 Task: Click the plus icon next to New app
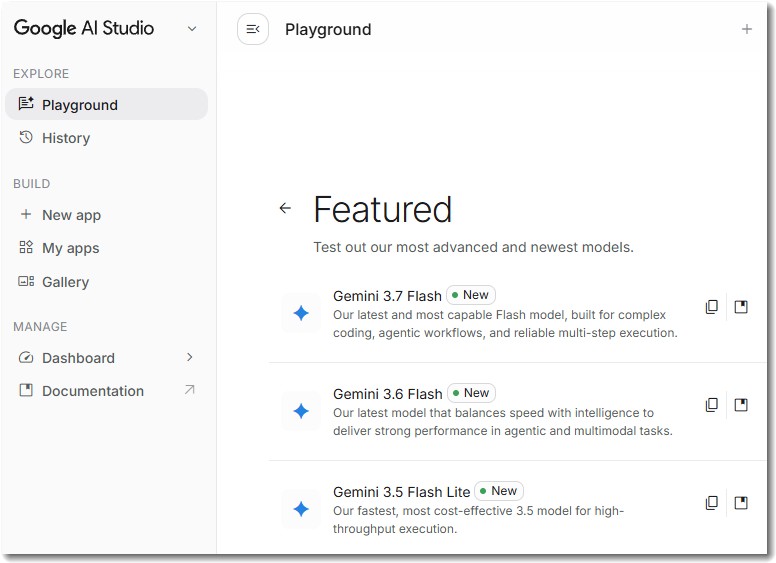(x=26, y=214)
